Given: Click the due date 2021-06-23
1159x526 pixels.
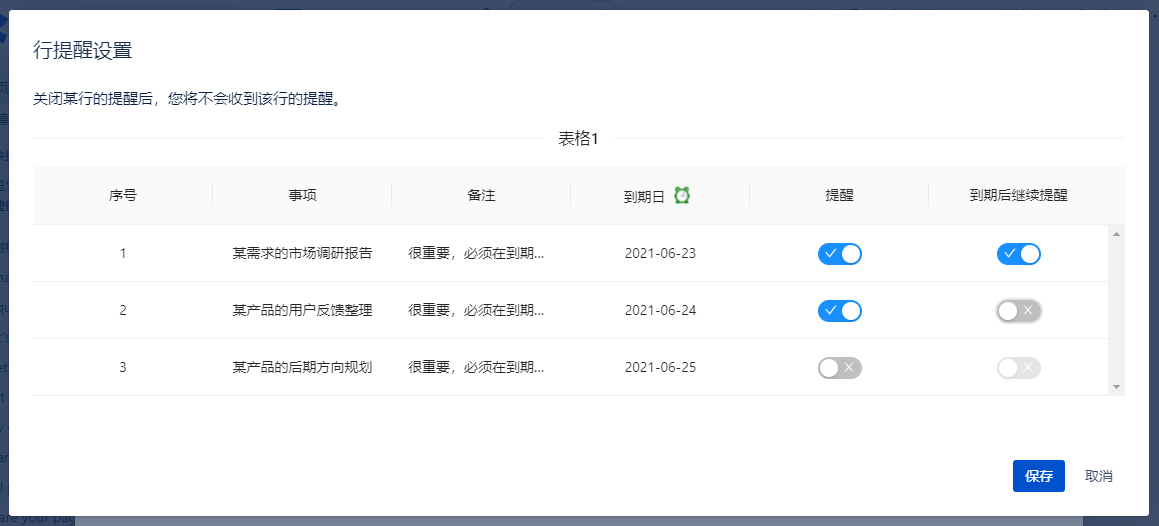Looking at the screenshot, I should 660,253.
